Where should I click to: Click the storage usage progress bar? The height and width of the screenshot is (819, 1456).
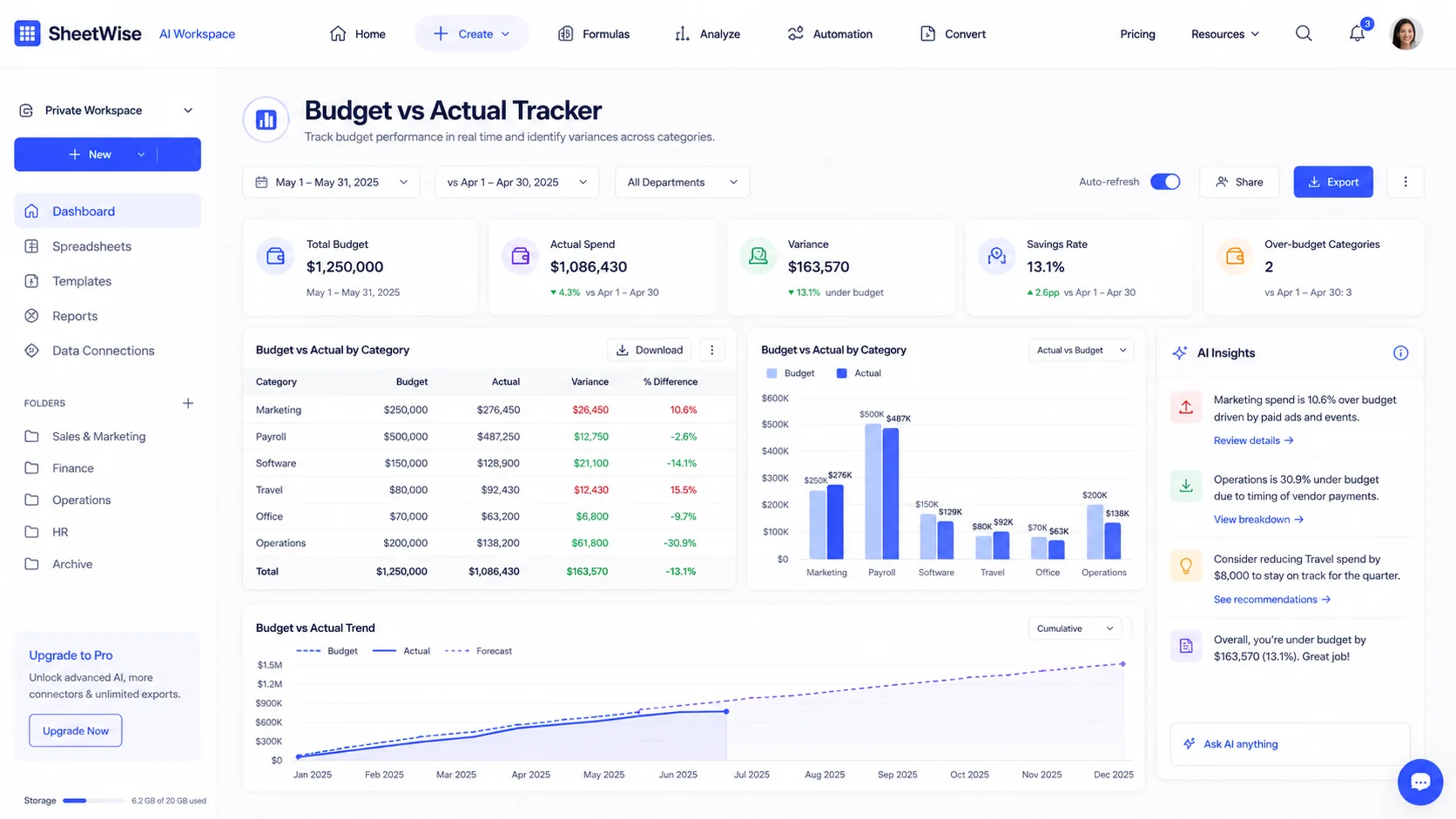point(92,801)
